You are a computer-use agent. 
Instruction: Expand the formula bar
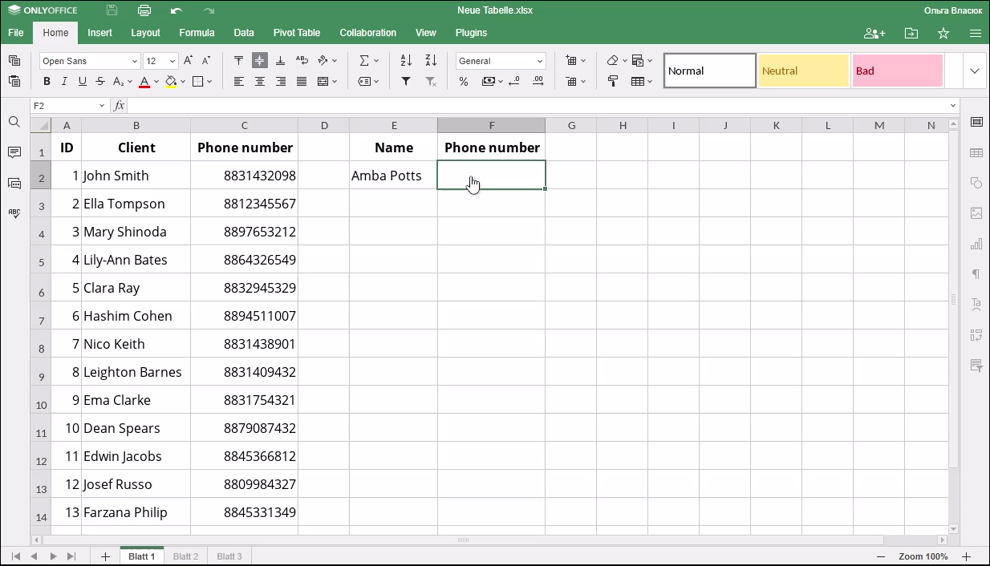click(x=953, y=105)
